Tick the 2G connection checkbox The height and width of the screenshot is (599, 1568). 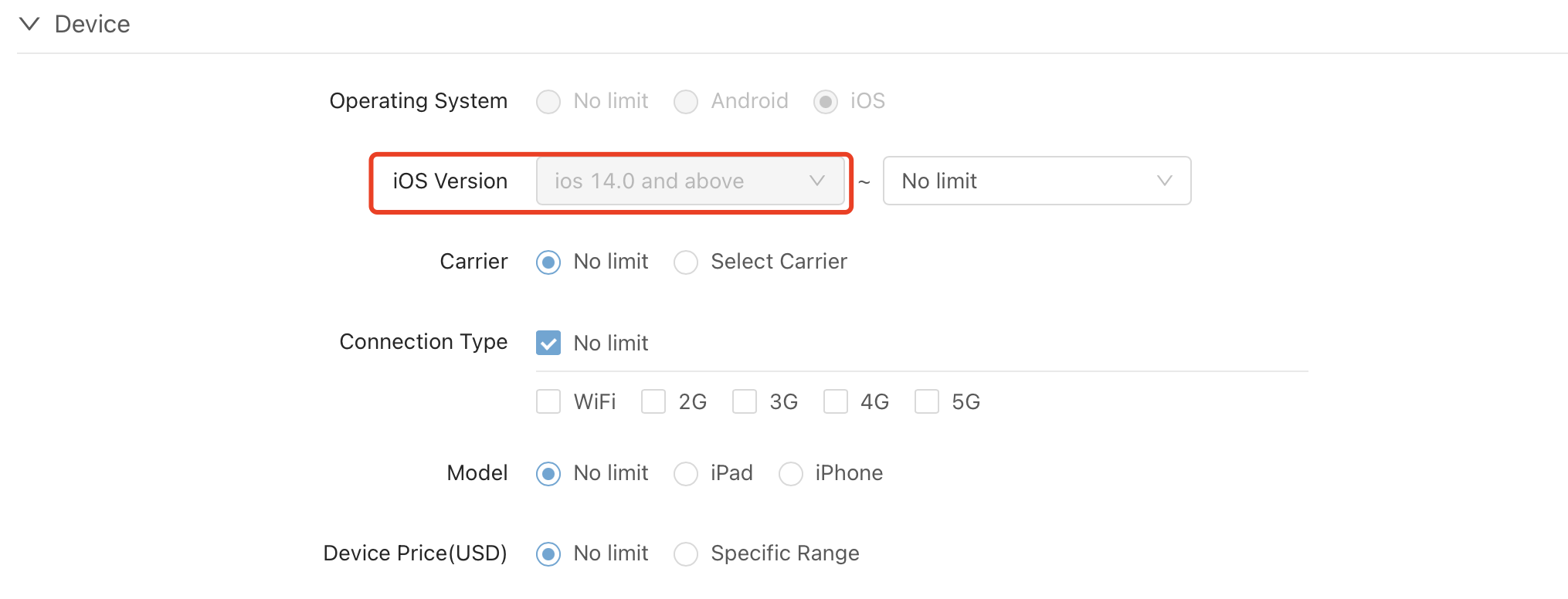tap(653, 401)
